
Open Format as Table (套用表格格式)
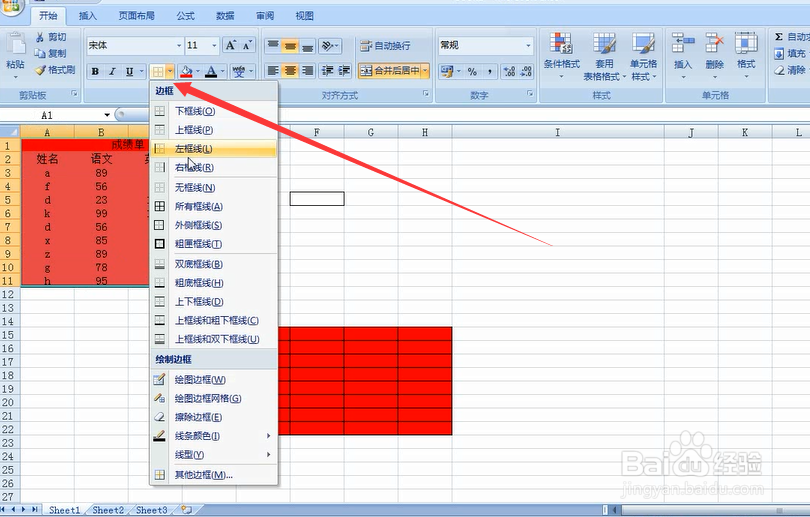[x=604, y=56]
